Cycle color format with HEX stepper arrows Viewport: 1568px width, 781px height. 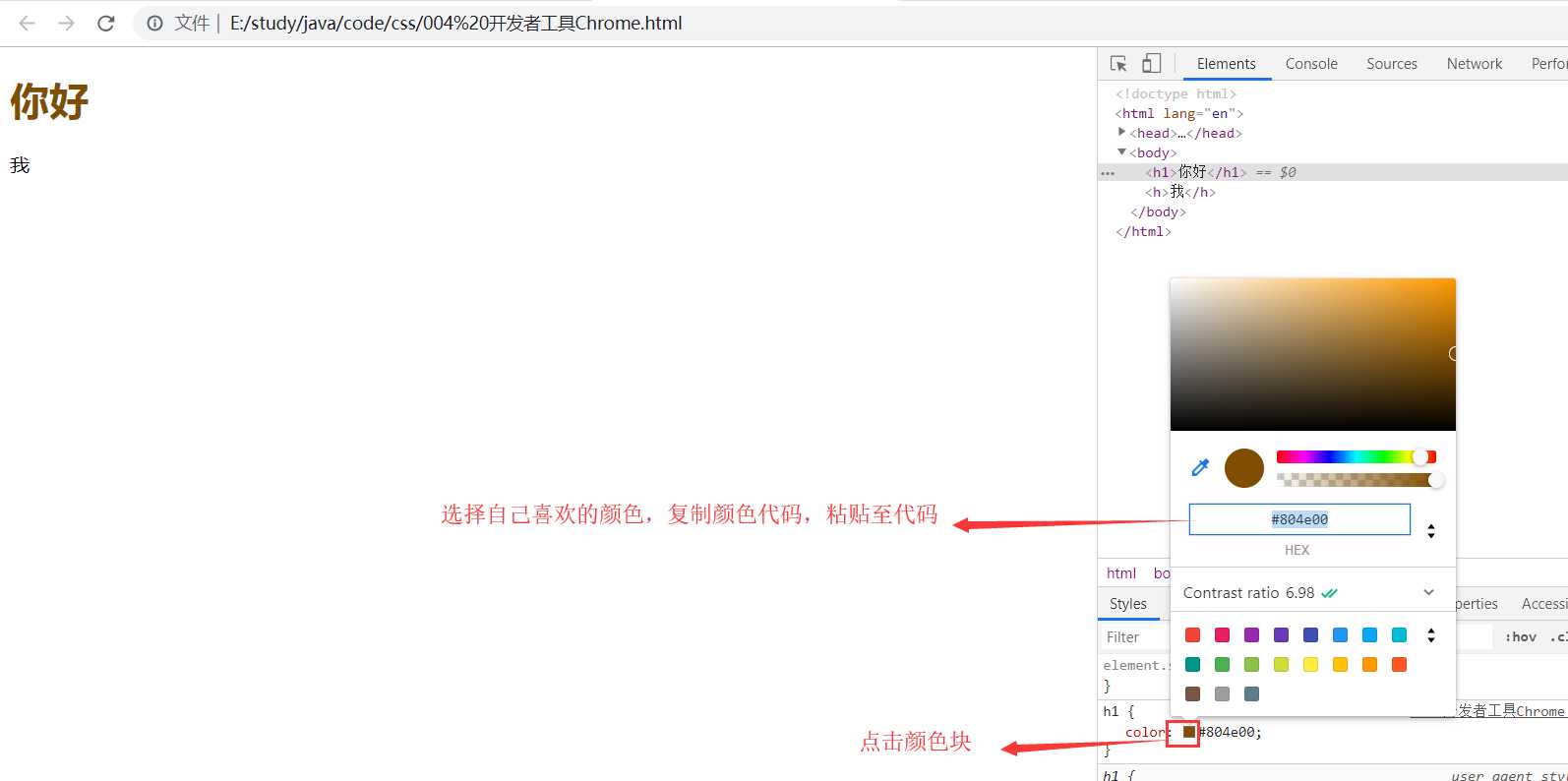point(1431,530)
